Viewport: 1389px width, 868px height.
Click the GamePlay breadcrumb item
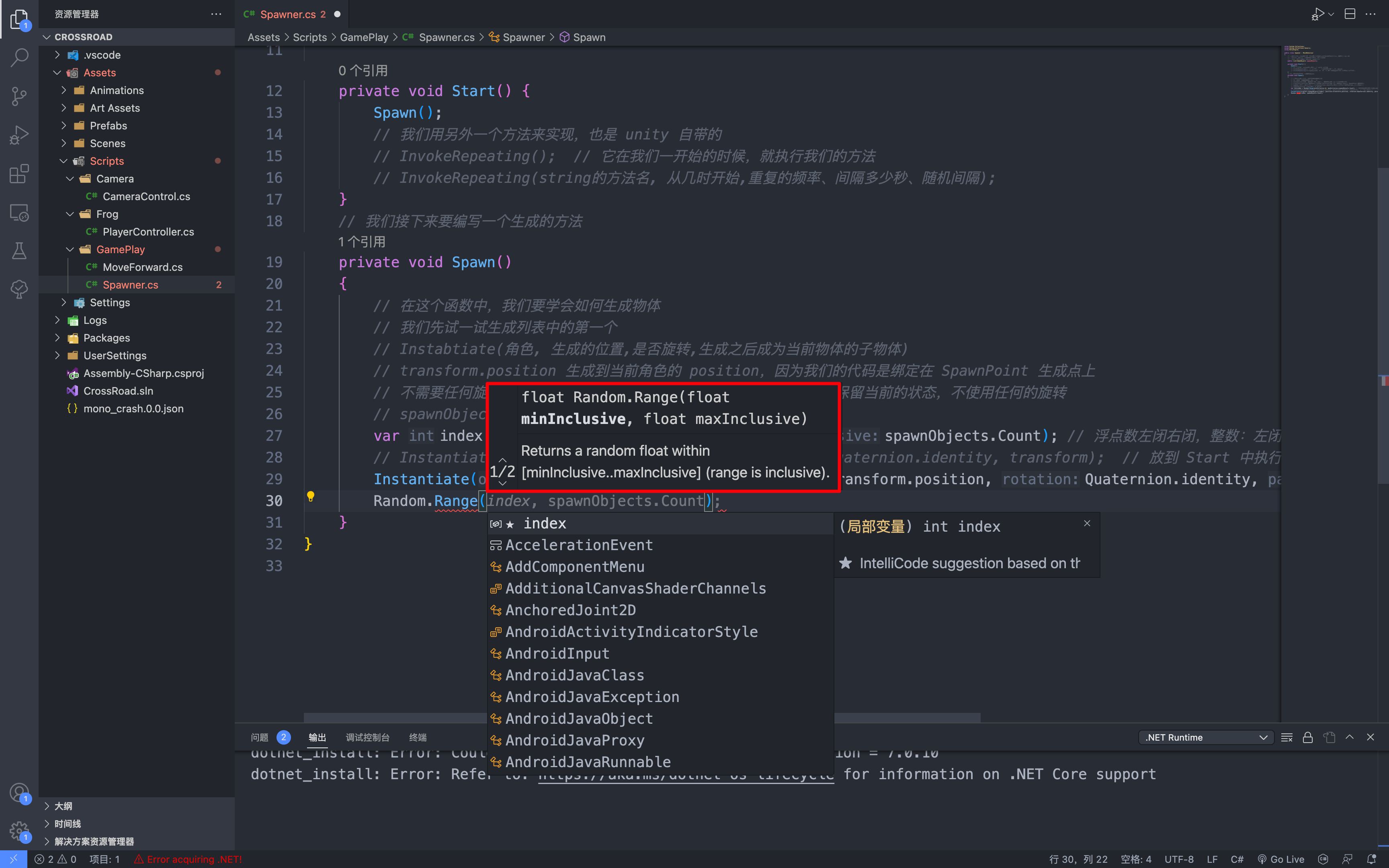point(364,37)
